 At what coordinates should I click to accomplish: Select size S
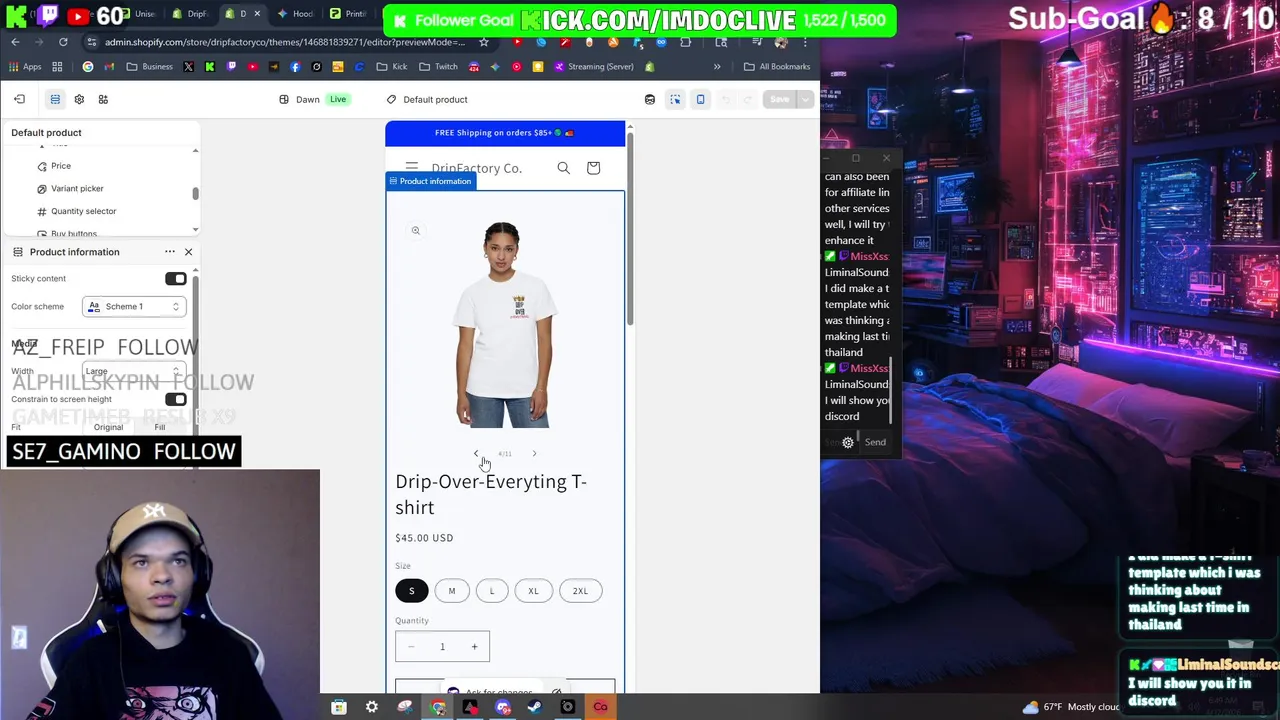point(411,591)
